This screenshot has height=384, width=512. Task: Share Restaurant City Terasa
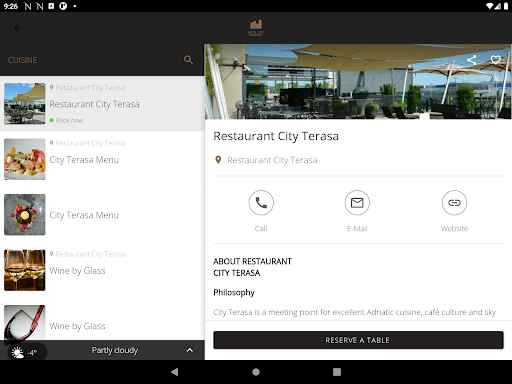click(x=471, y=60)
